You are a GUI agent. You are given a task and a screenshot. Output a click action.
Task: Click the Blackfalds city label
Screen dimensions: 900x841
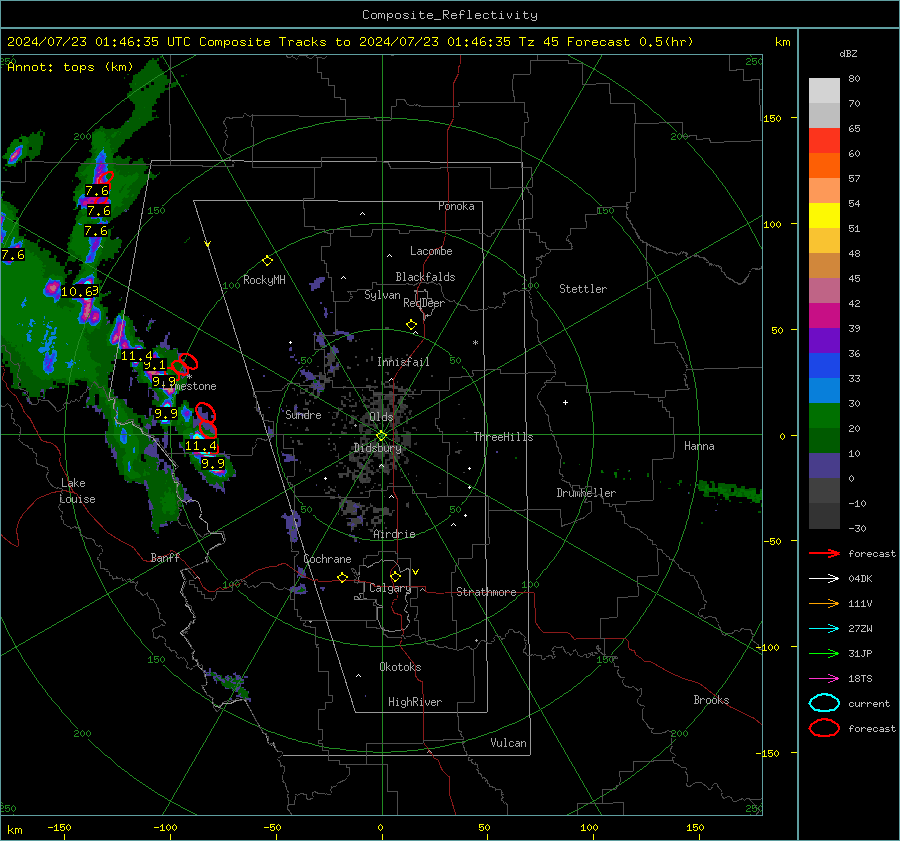coord(425,277)
